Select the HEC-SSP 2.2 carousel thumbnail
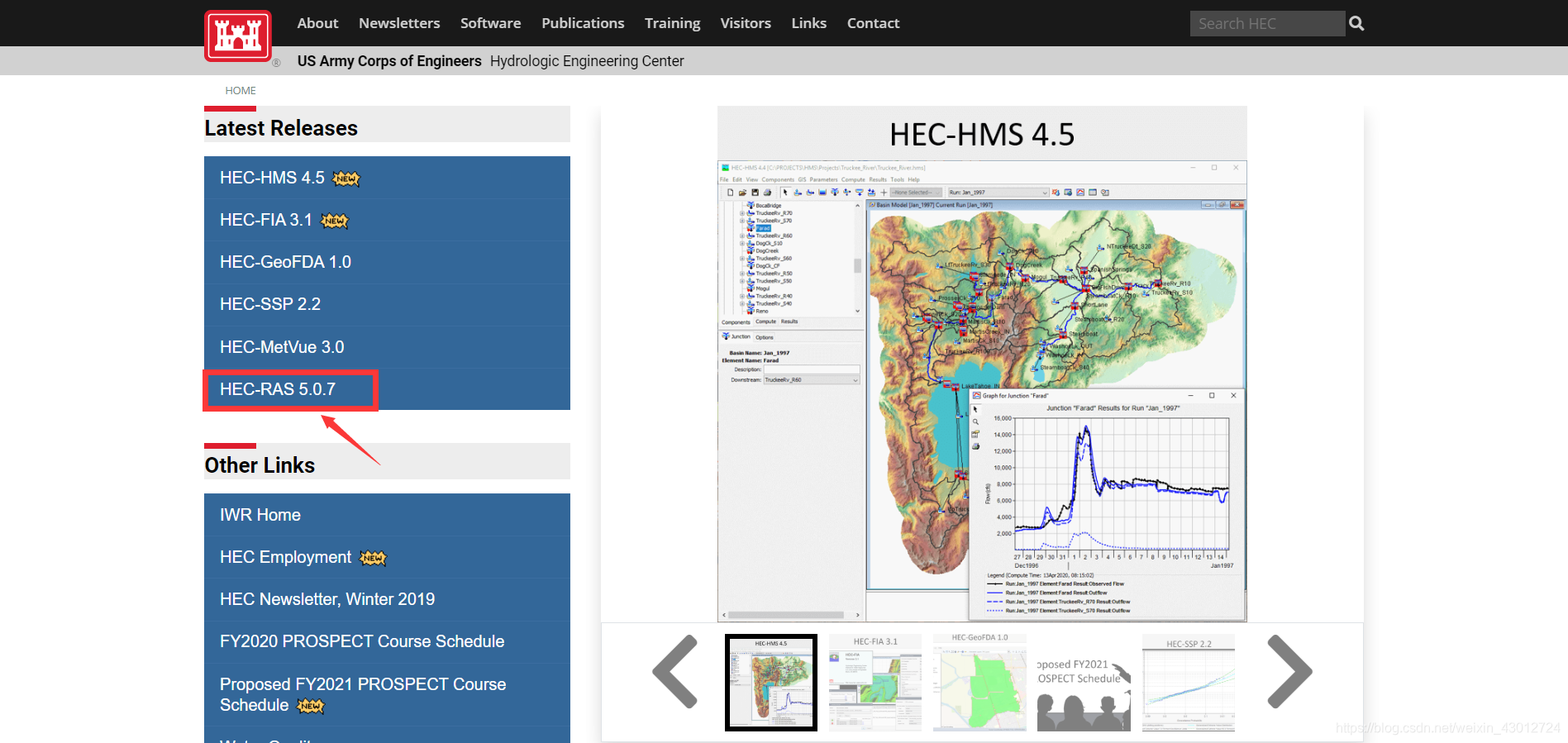This screenshot has width=1568, height=743. pos(1189,683)
